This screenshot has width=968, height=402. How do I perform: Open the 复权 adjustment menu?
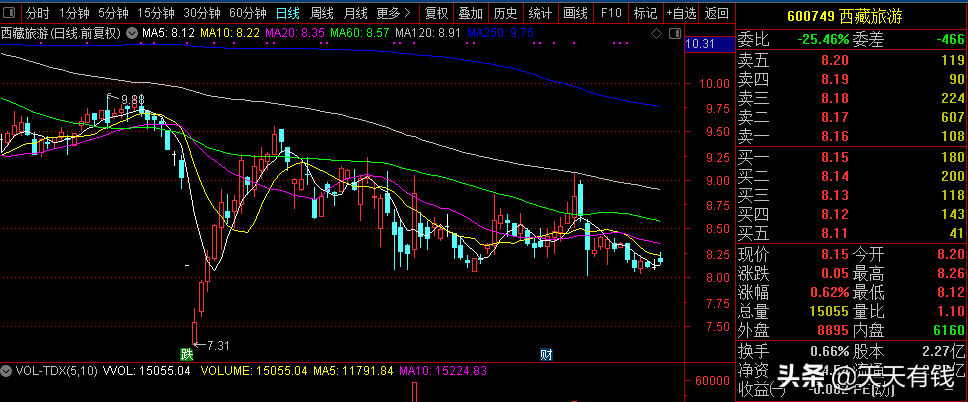click(x=436, y=12)
